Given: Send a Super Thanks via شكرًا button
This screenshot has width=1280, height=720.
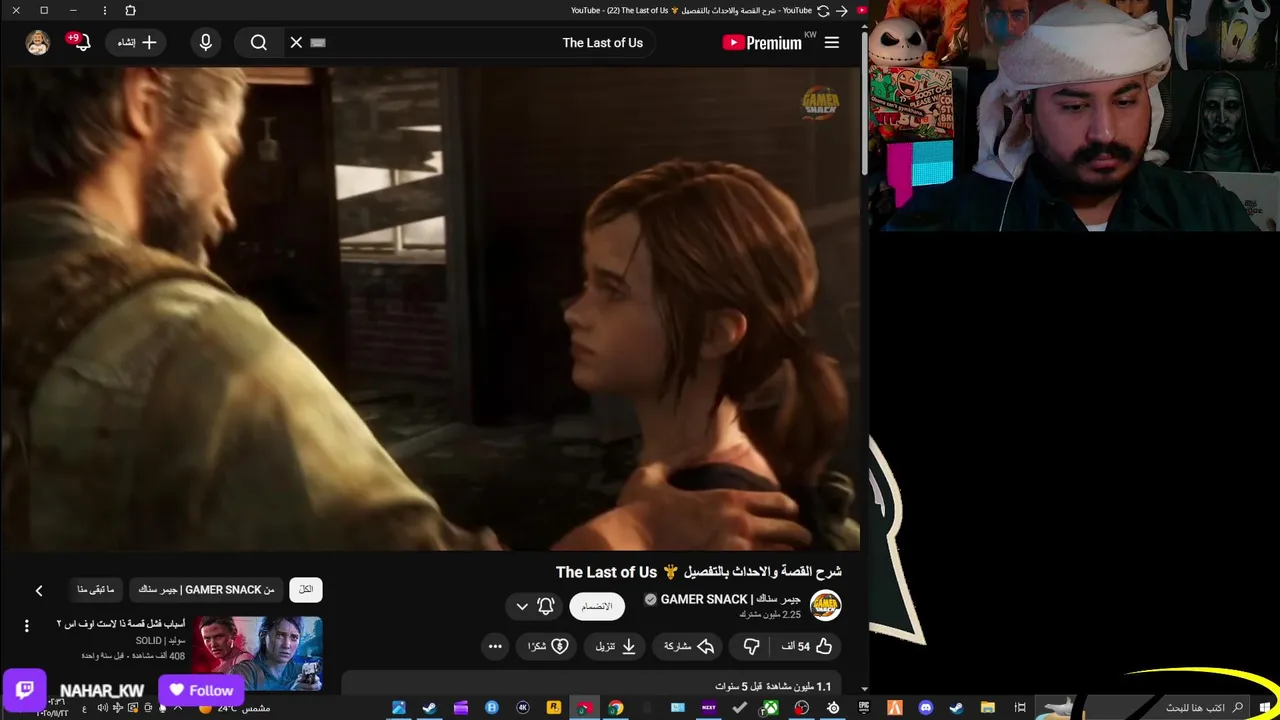Looking at the screenshot, I should [548, 646].
